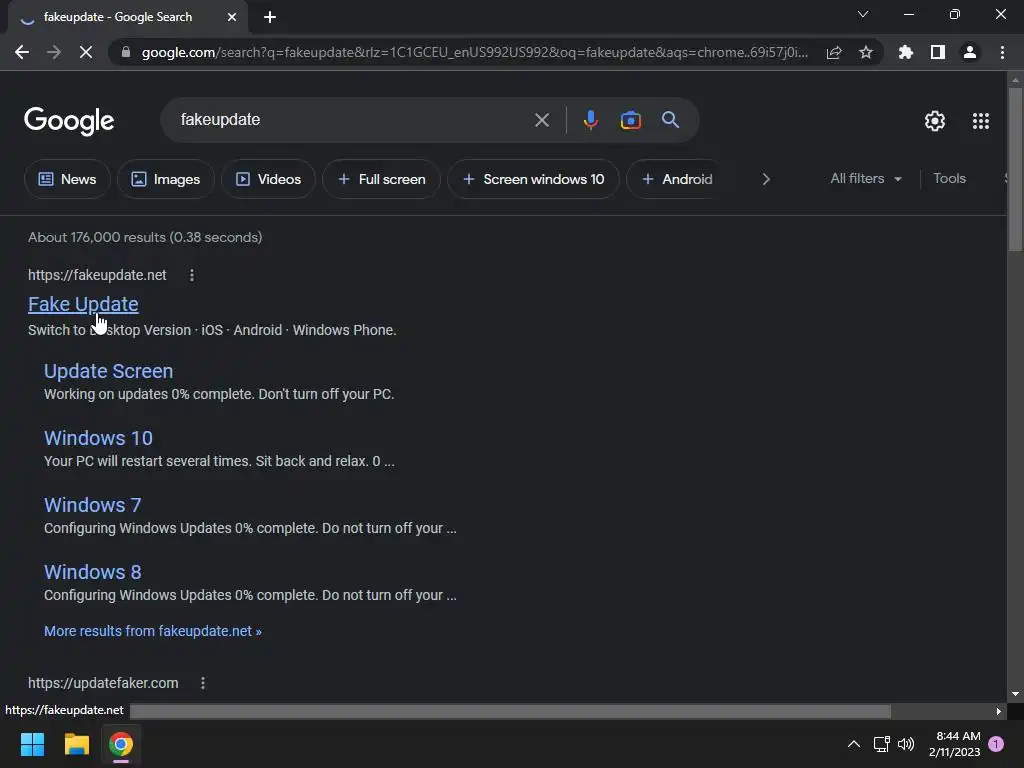Expand the All filters dropdown

pos(866,178)
